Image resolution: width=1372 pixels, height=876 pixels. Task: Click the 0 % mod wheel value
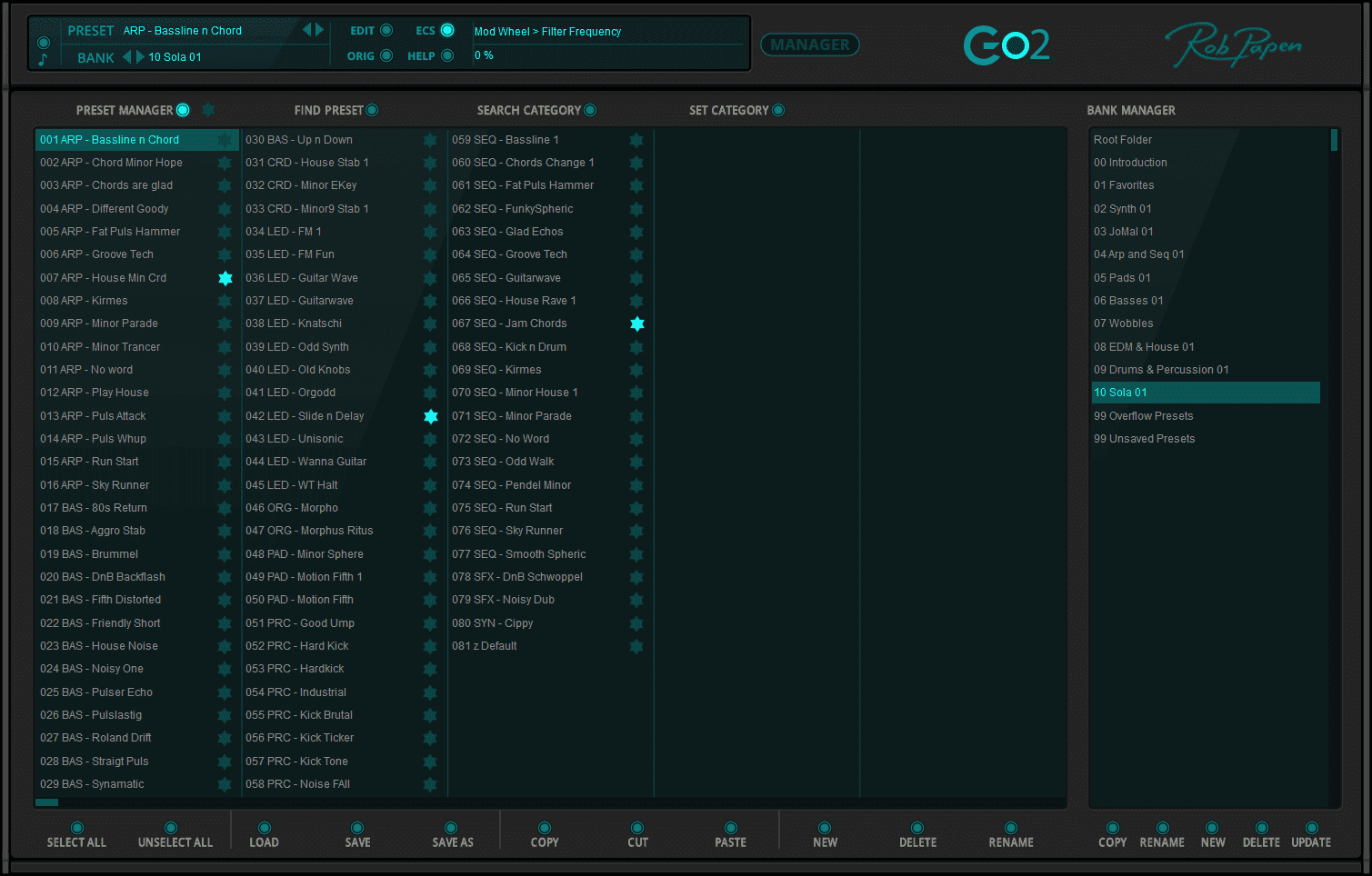484,55
